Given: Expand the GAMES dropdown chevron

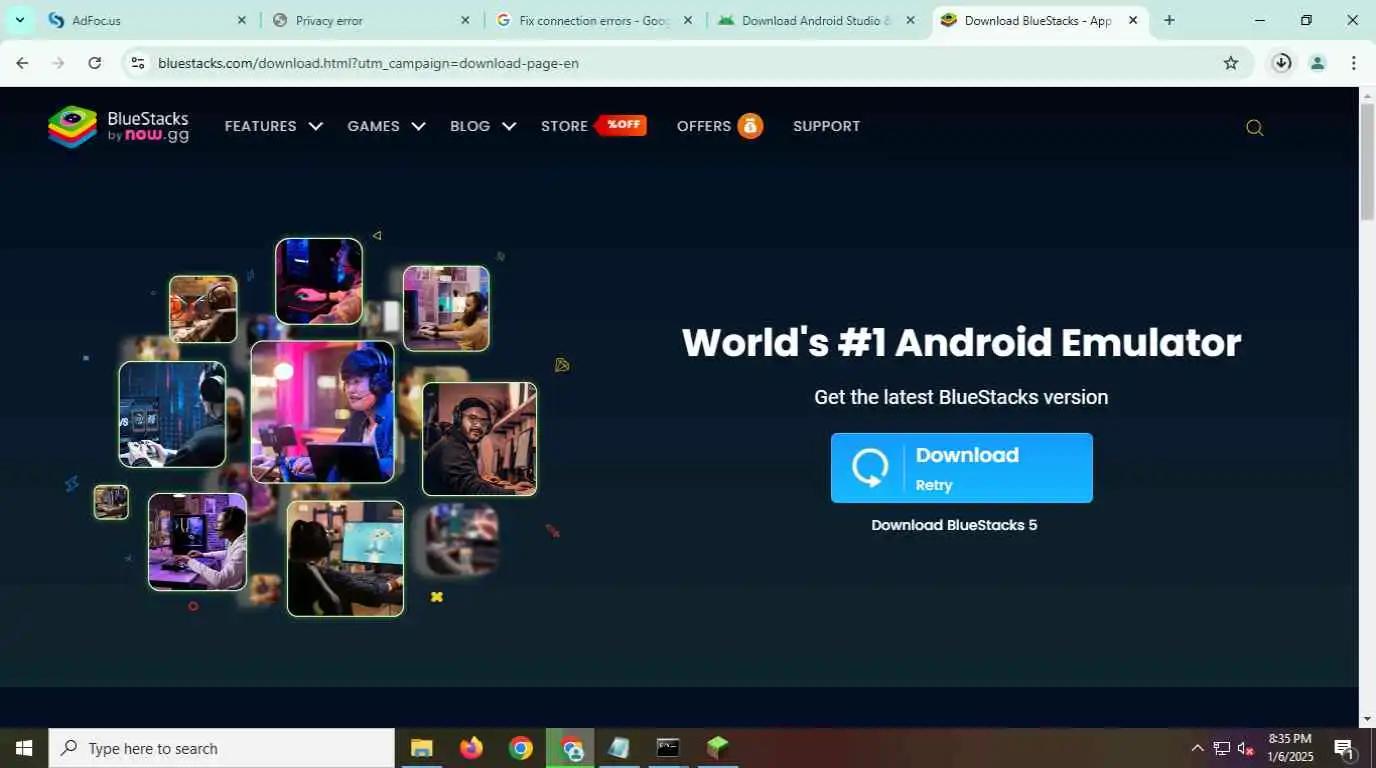Looking at the screenshot, I should (418, 126).
